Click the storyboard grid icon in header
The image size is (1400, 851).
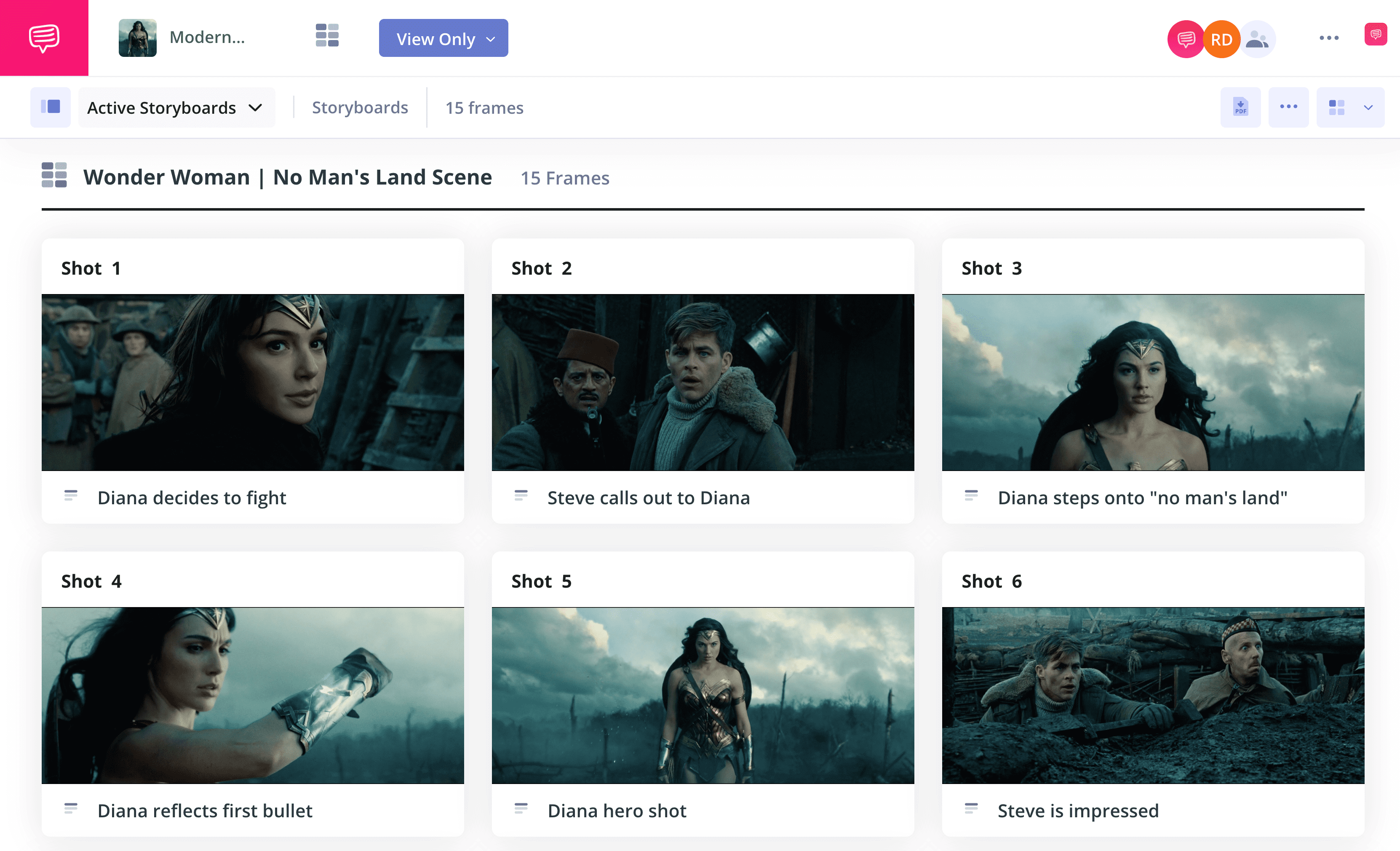(327, 35)
